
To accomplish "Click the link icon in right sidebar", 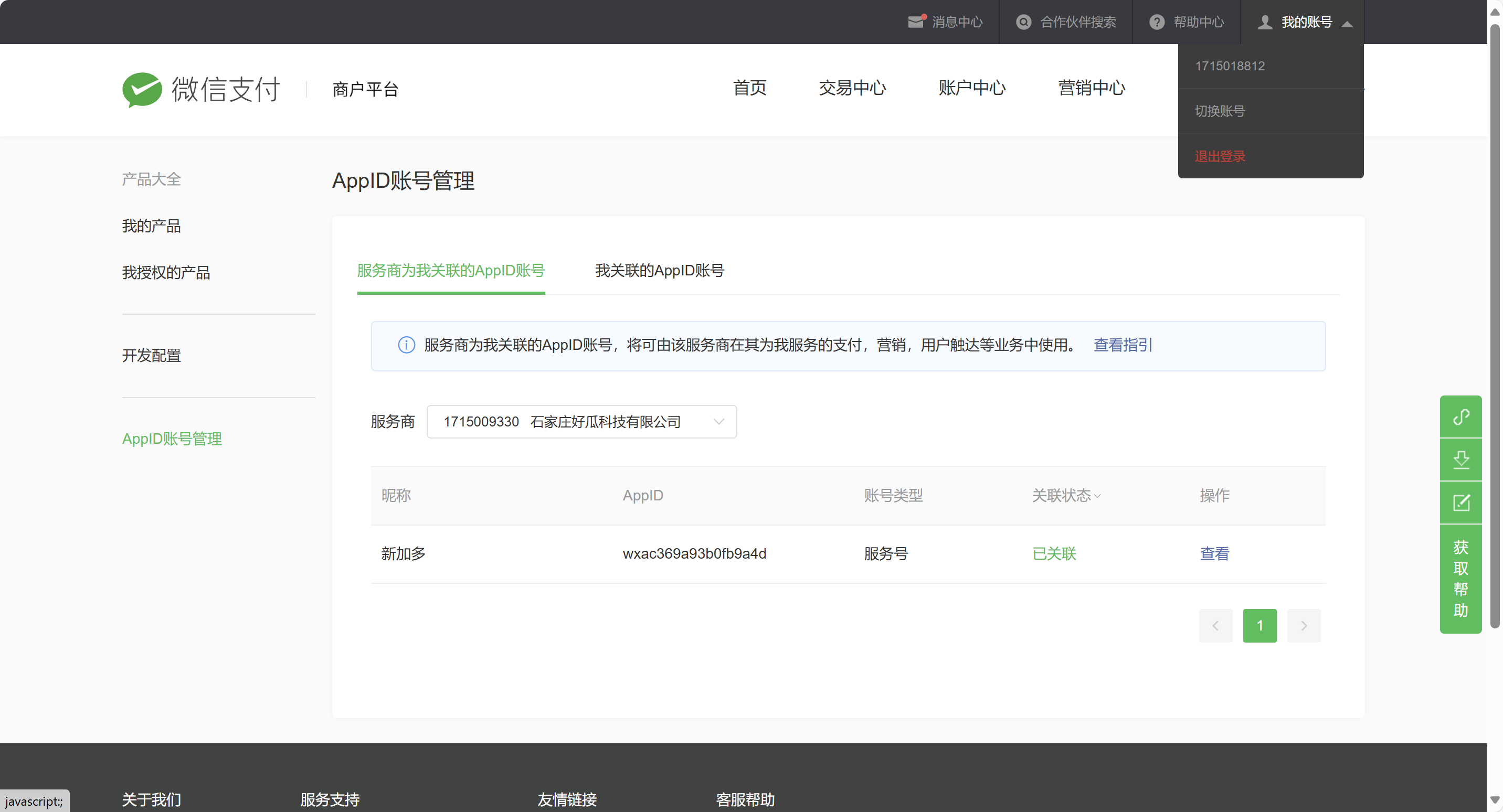I will click(x=1460, y=416).
